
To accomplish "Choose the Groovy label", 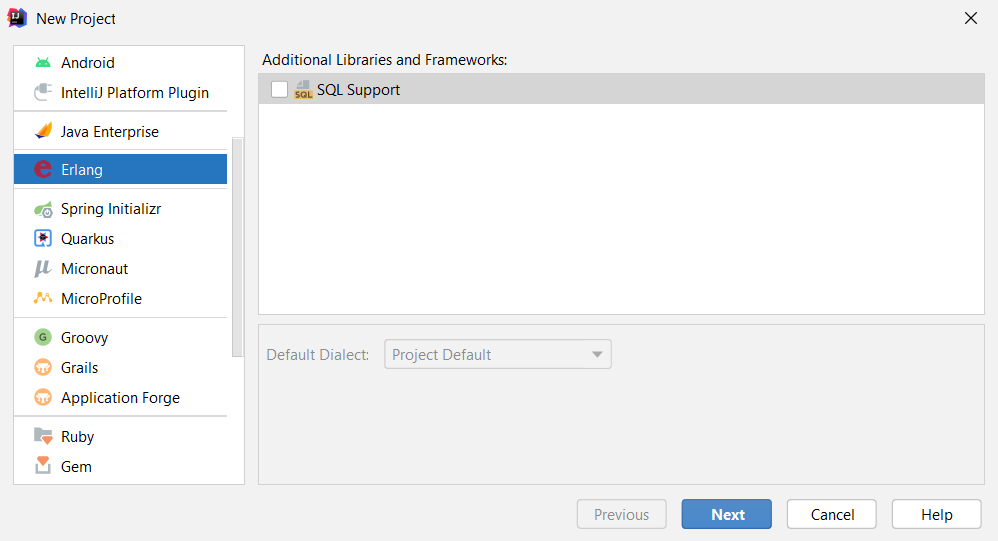I will pos(85,338).
